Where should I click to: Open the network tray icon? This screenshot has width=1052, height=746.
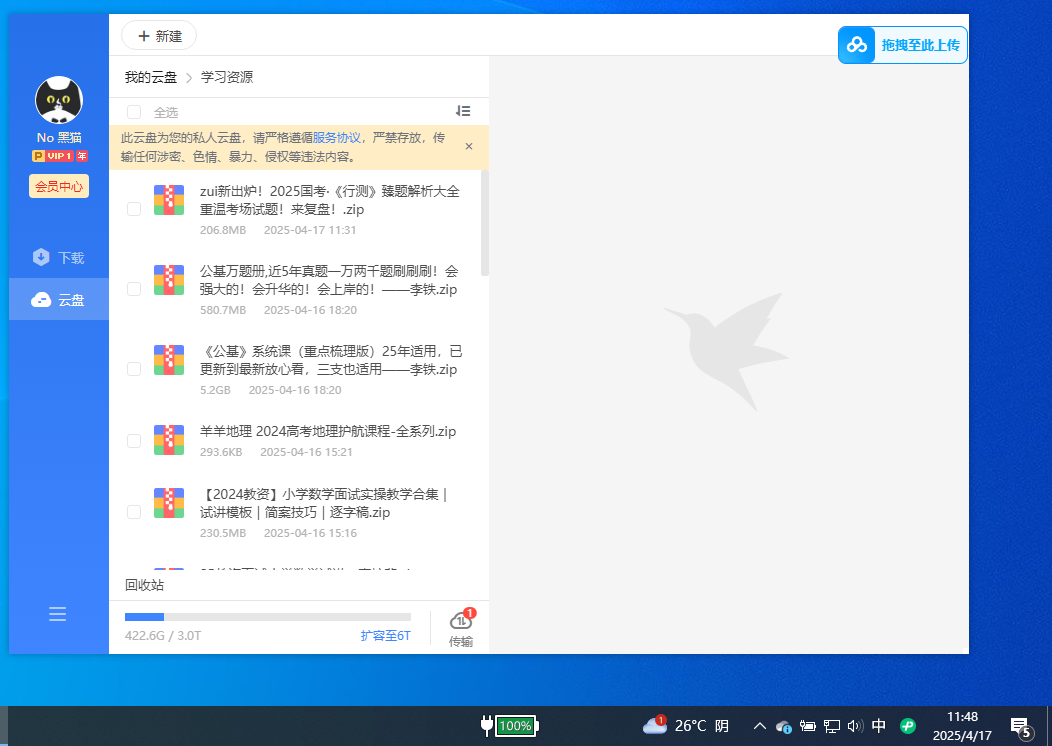(832, 726)
